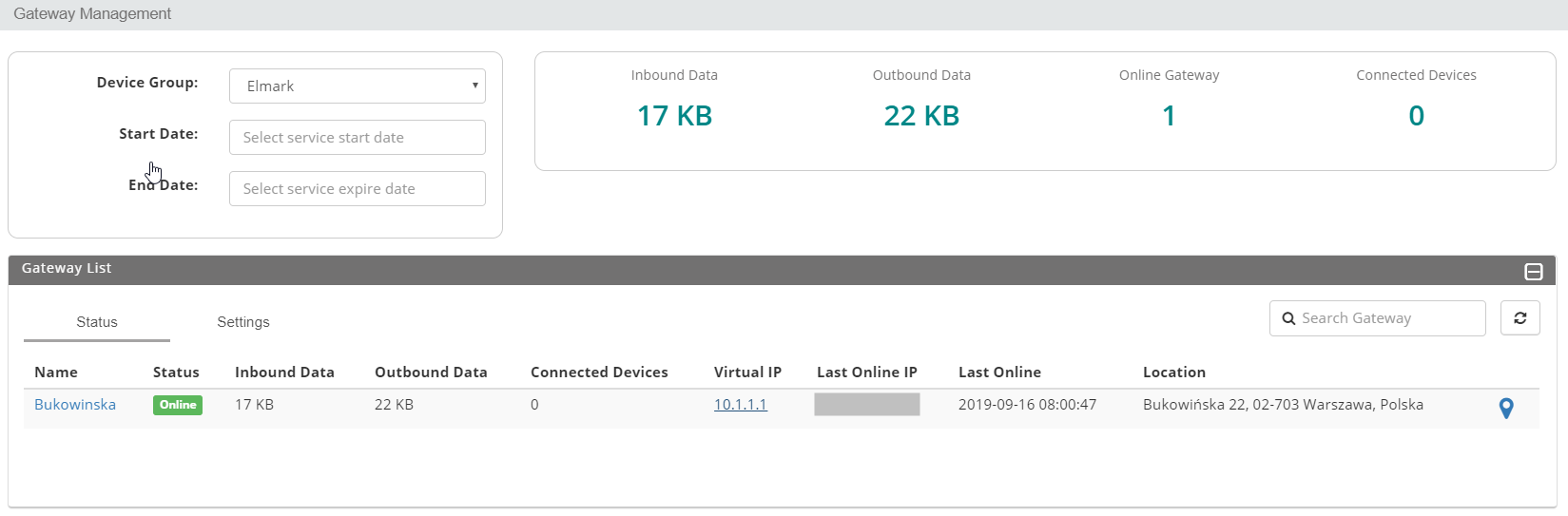Viewport: 1568px width, 516px height.
Task: Click the refresh gateway list button
Action: coord(1520,318)
